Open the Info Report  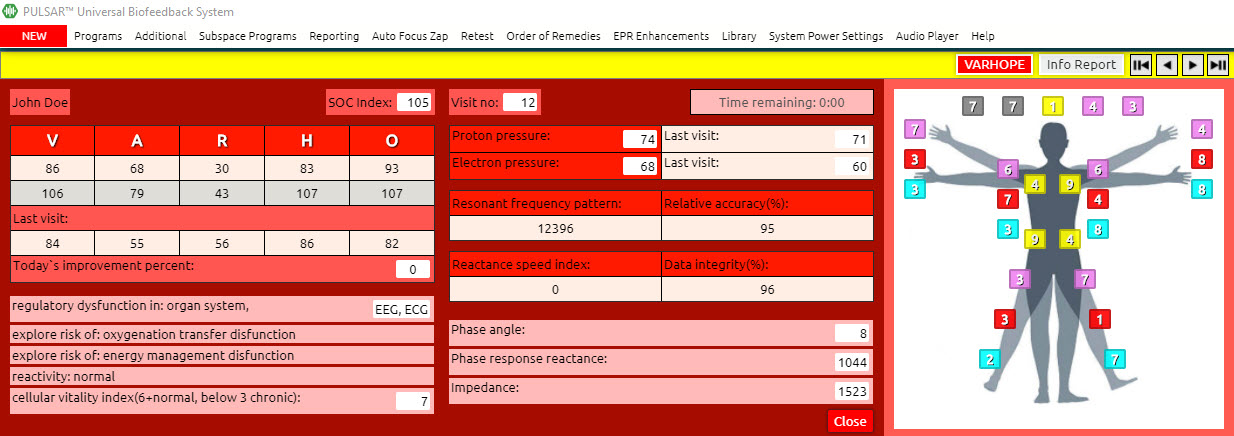tap(1081, 65)
